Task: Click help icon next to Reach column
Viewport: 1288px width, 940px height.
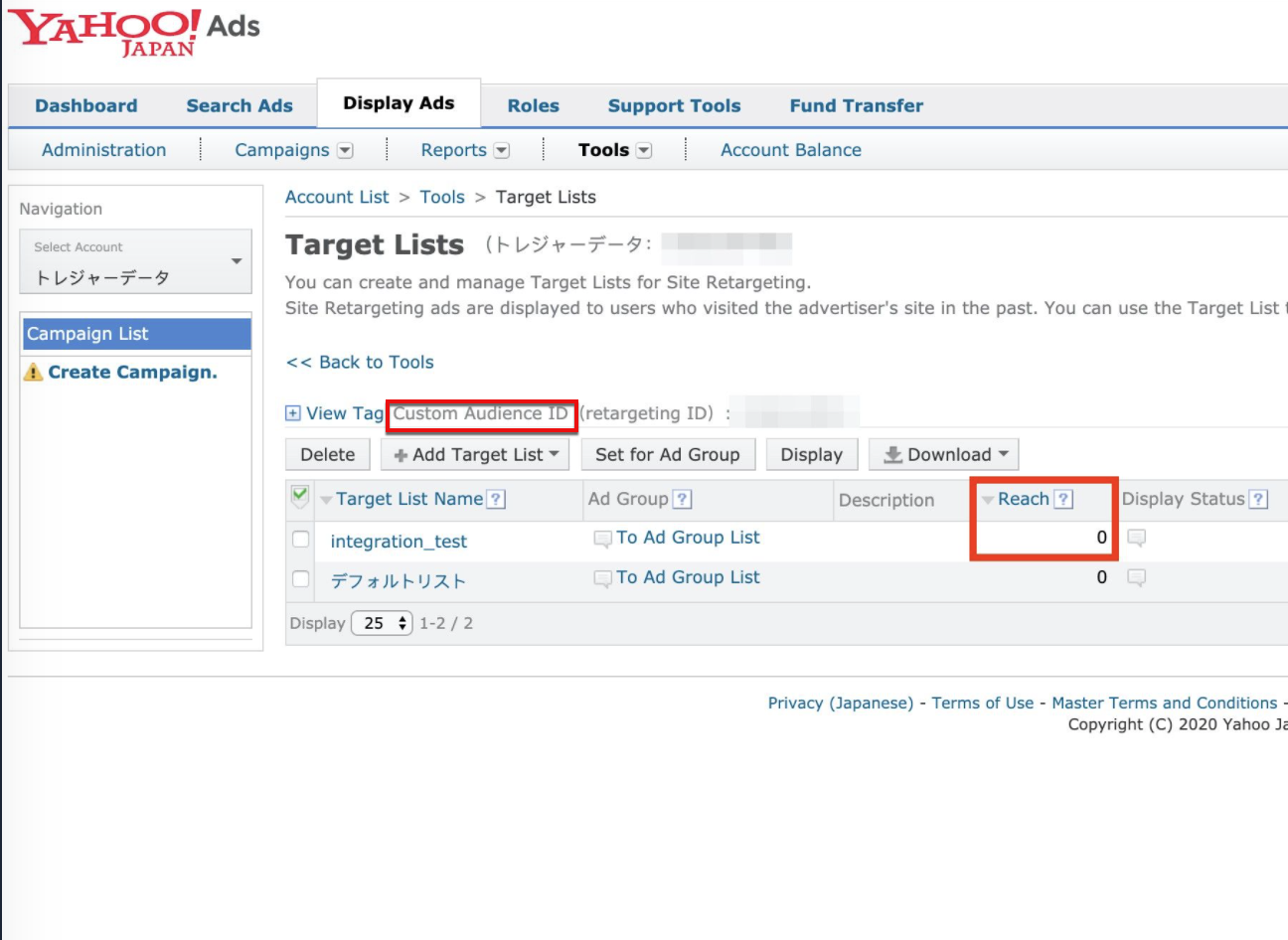Action: [1063, 499]
